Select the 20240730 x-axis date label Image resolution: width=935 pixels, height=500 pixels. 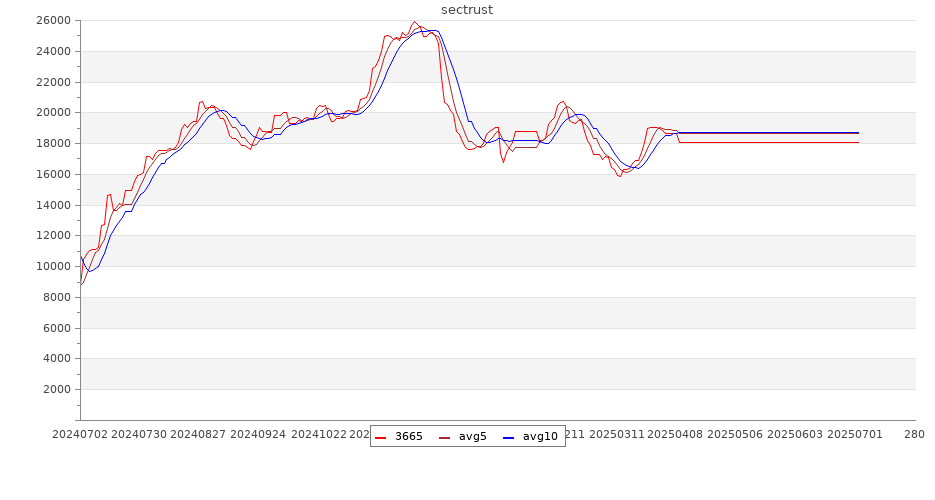pyautogui.click(x=139, y=434)
